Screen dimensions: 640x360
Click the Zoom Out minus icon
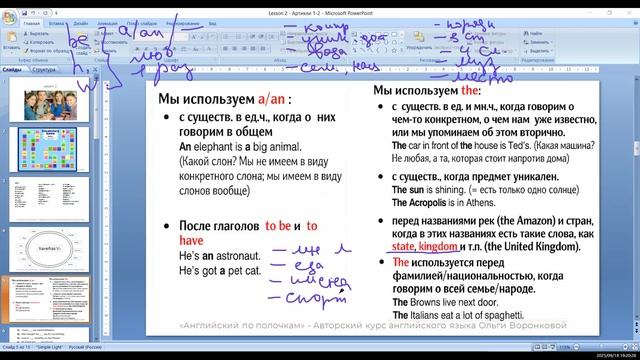576,347
